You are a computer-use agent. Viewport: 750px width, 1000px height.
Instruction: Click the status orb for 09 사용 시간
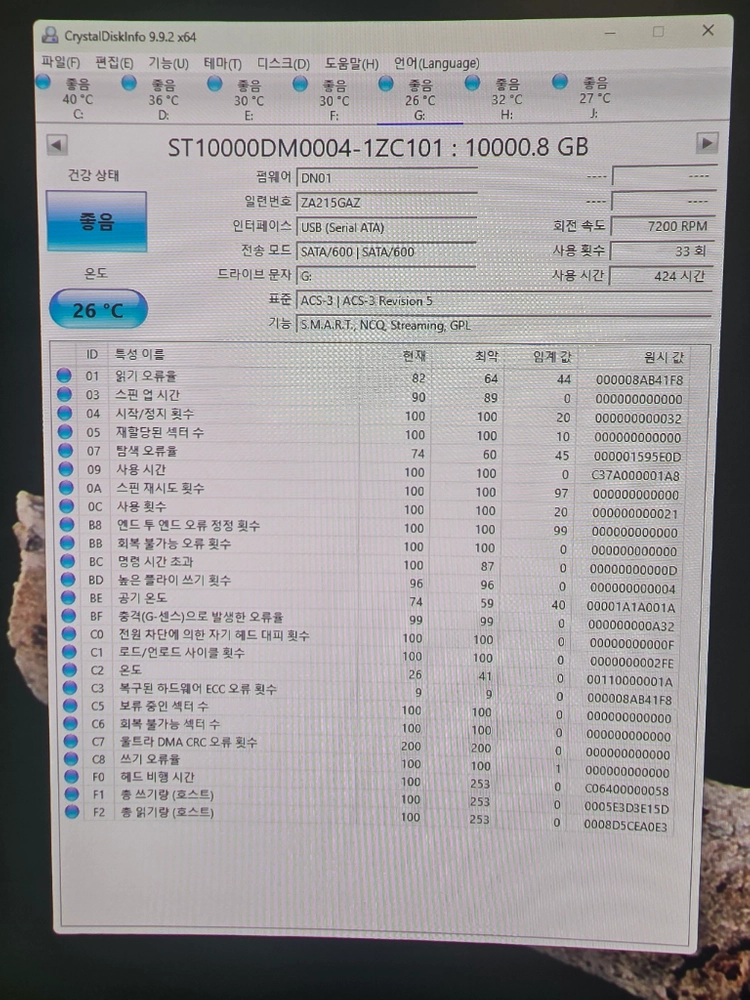point(66,469)
